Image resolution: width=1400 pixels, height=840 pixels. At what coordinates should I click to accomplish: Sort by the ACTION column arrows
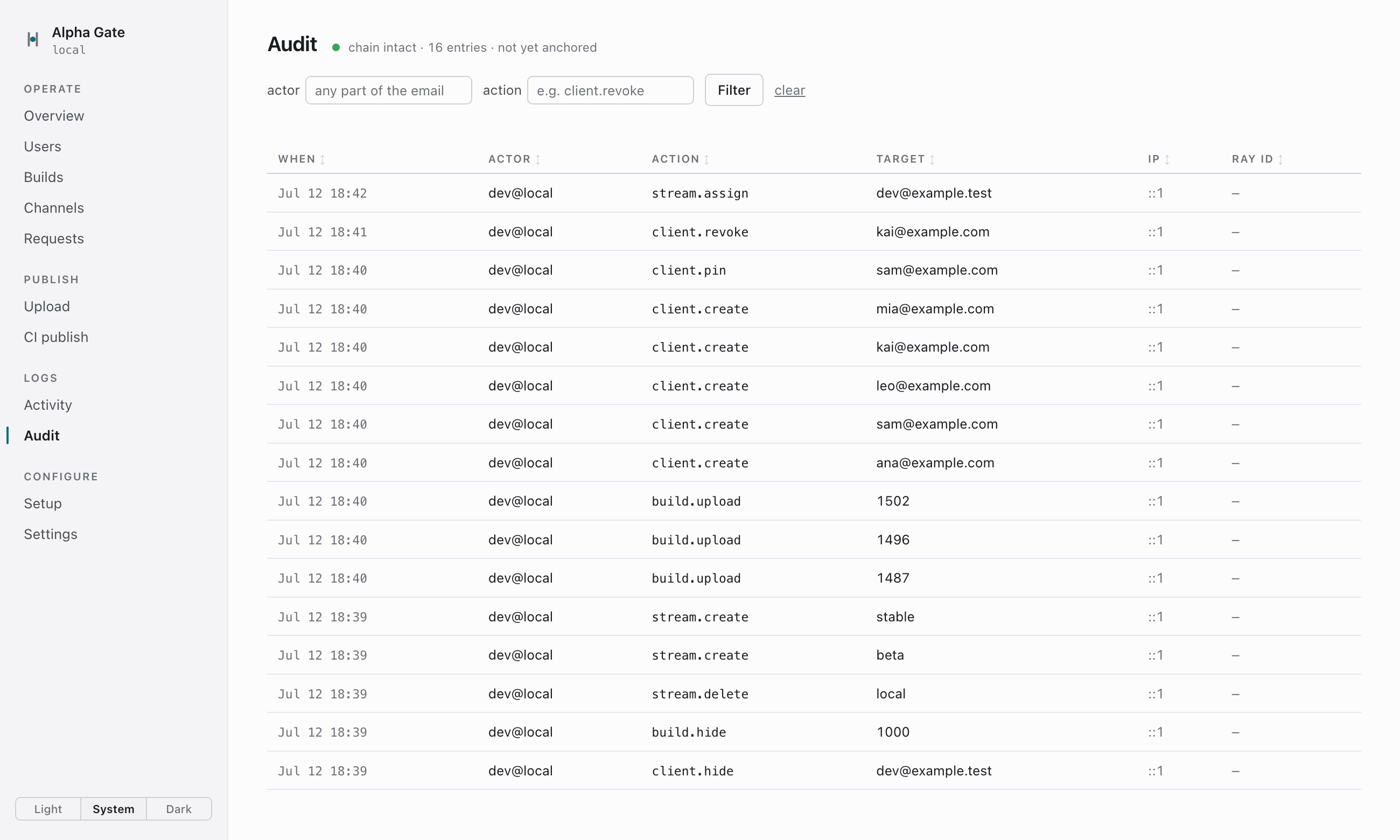click(707, 159)
